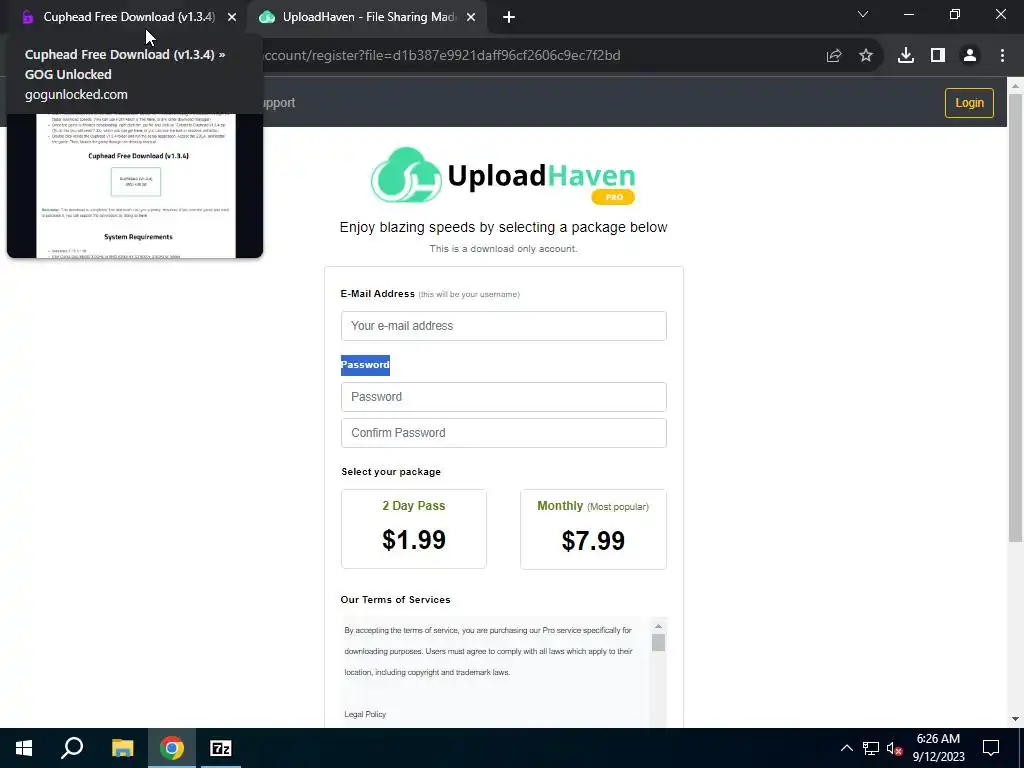Click the main page vertical scrollbar
The height and width of the screenshot is (768, 1024).
1015,317
